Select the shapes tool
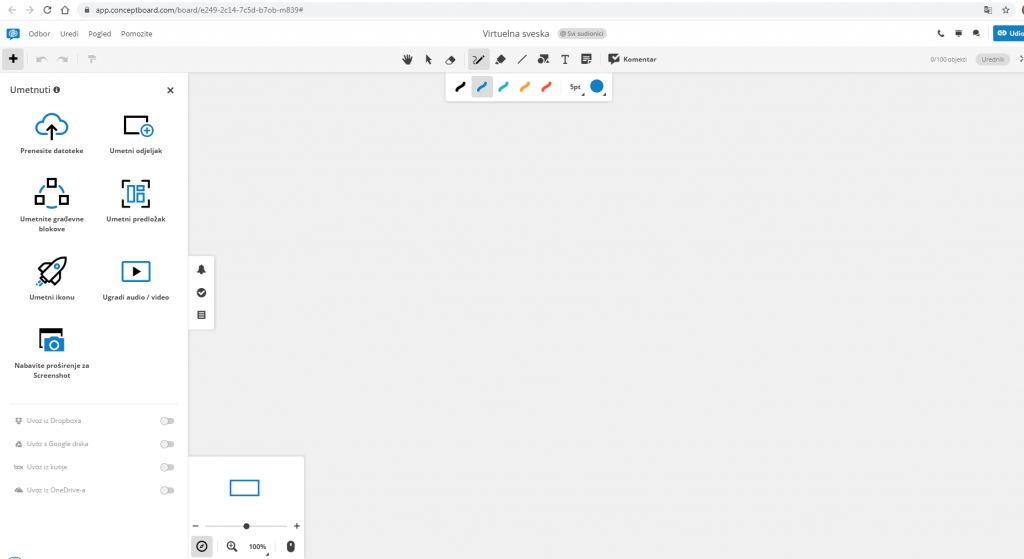Viewport: 1024px width, 559px height. [543, 59]
